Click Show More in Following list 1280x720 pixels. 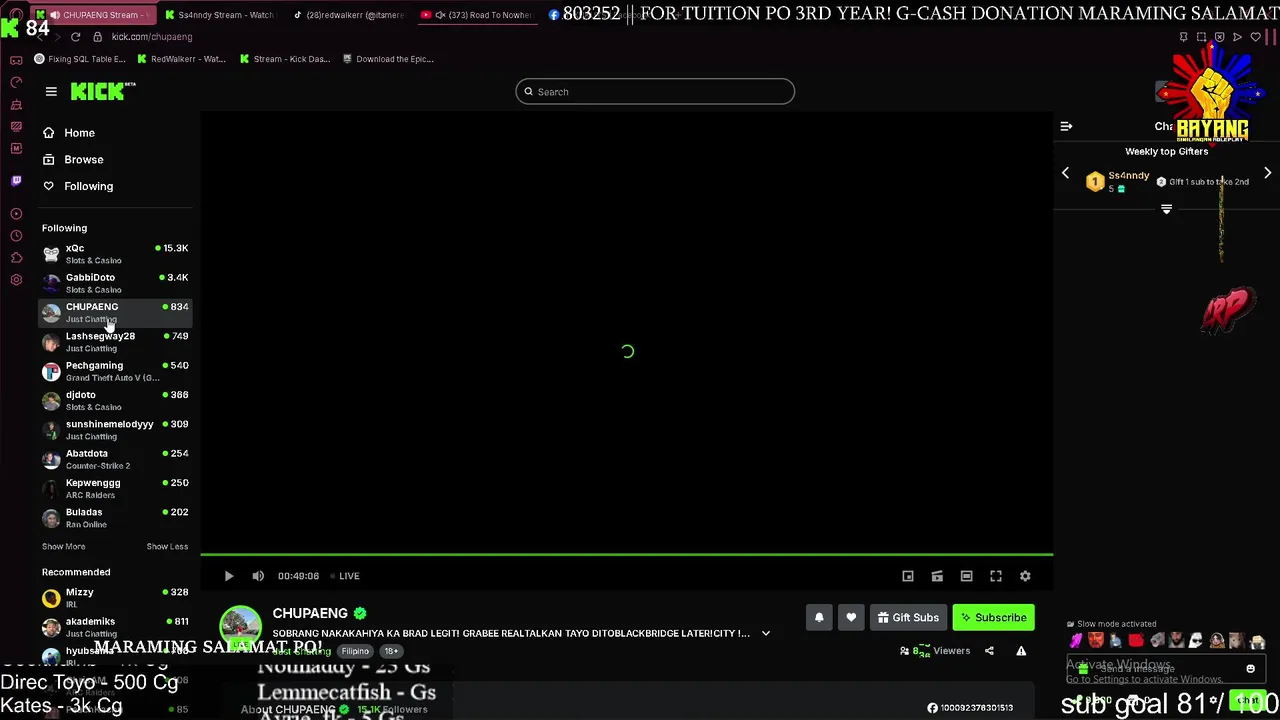tap(63, 547)
